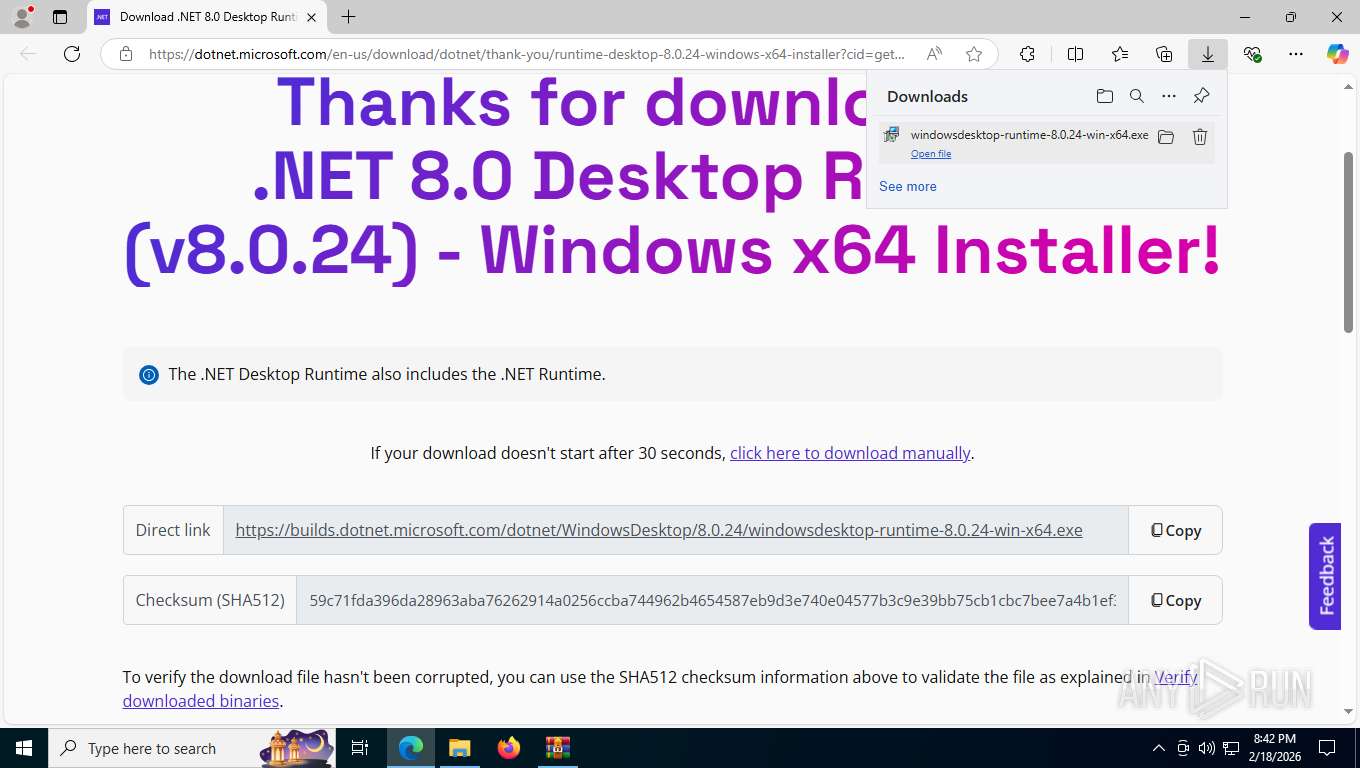Click the info icon beside Desktop Runtime note
Viewport: 1360px width, 768px height.
149,375
